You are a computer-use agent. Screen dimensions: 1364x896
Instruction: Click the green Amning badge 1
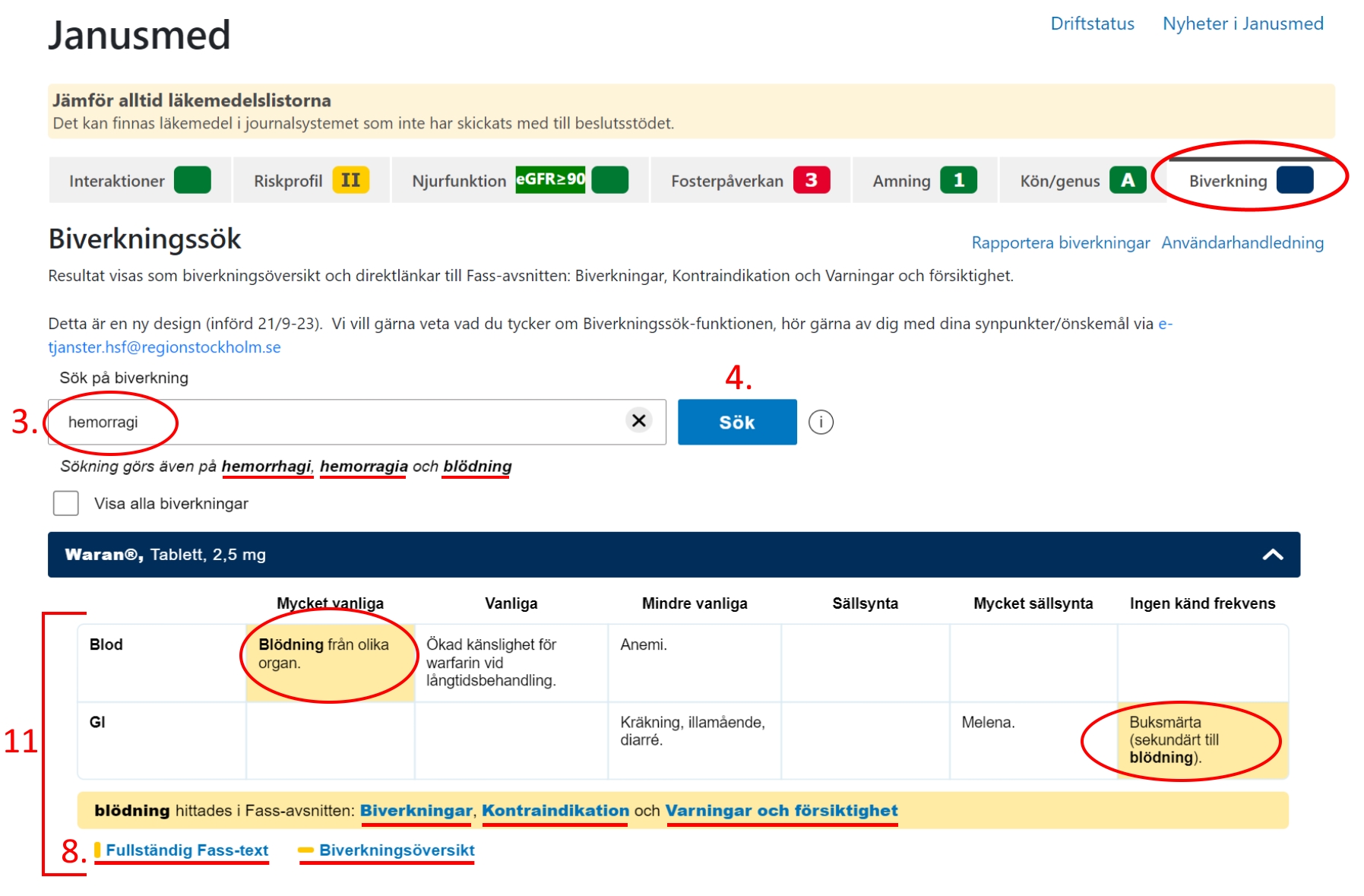(958, 180)
